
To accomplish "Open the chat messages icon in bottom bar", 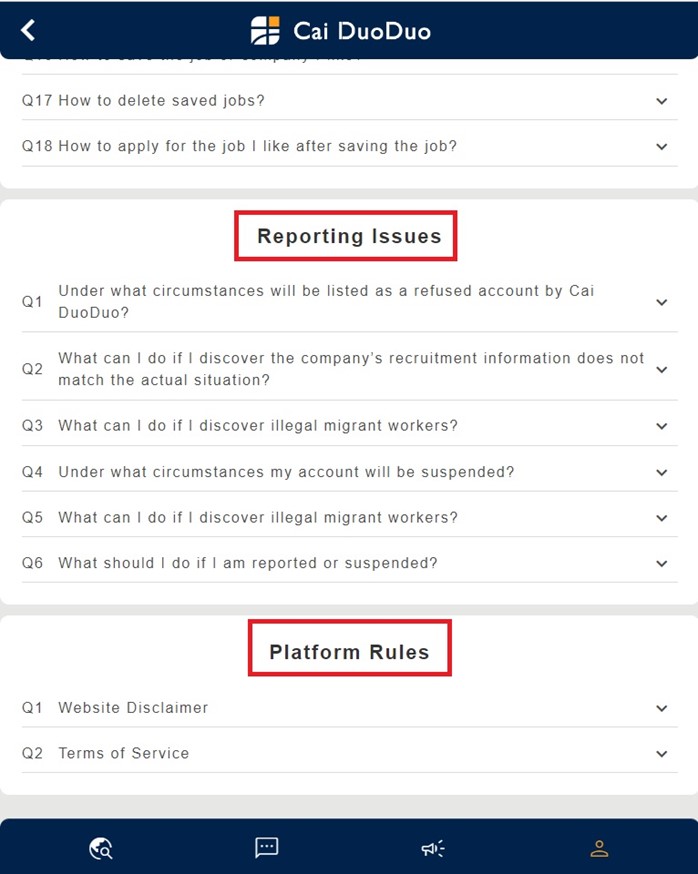I will [x=266, y=848].
